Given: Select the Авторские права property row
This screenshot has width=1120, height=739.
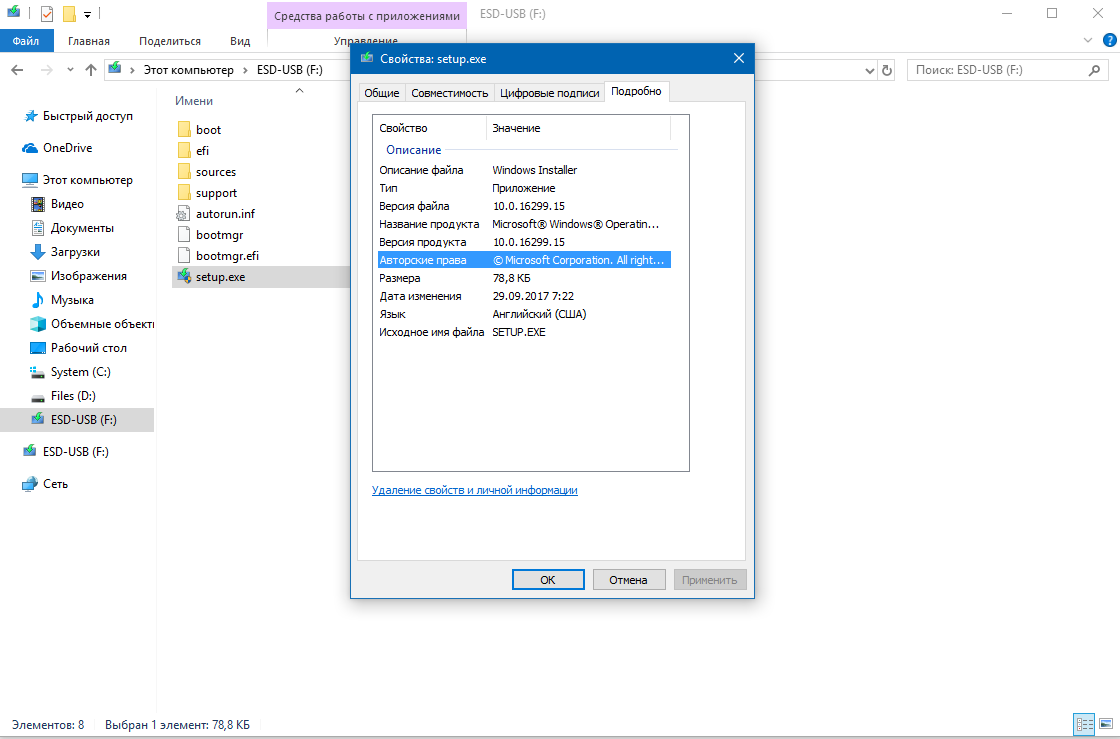Looking at the screenshot, I should [524, 260].
